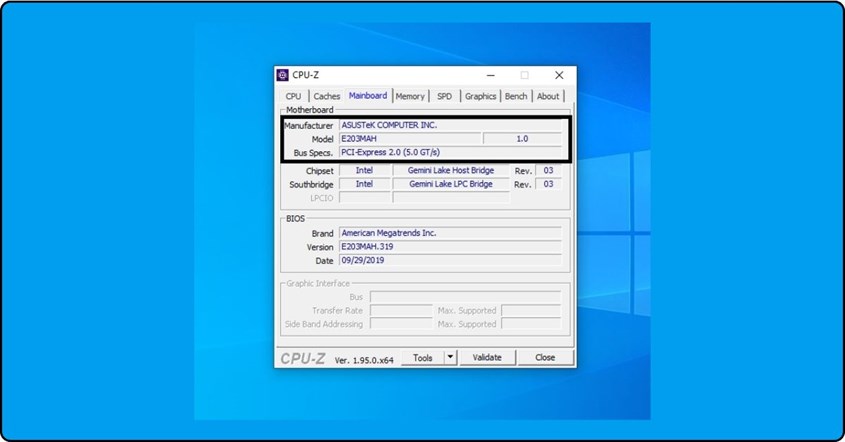The image size is (845, 442).
Task: Open the Bench tab
Action: [x=516, y=96]
